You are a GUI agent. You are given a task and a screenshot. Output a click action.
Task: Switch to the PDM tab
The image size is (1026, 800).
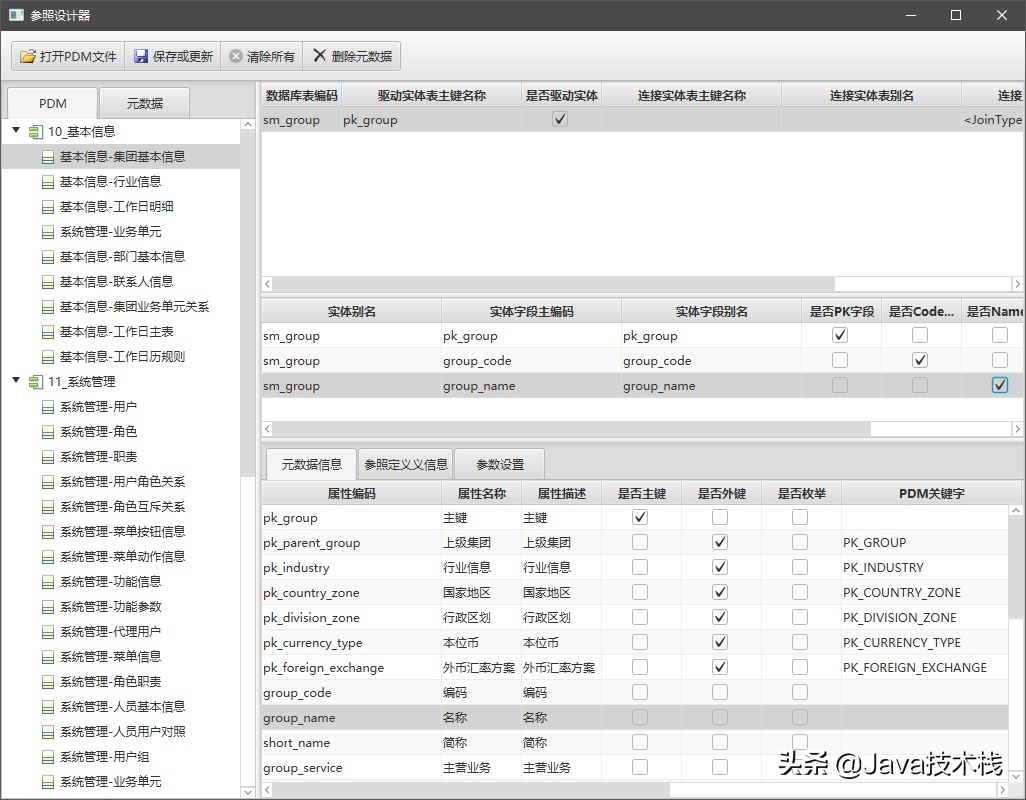(53, 103)
